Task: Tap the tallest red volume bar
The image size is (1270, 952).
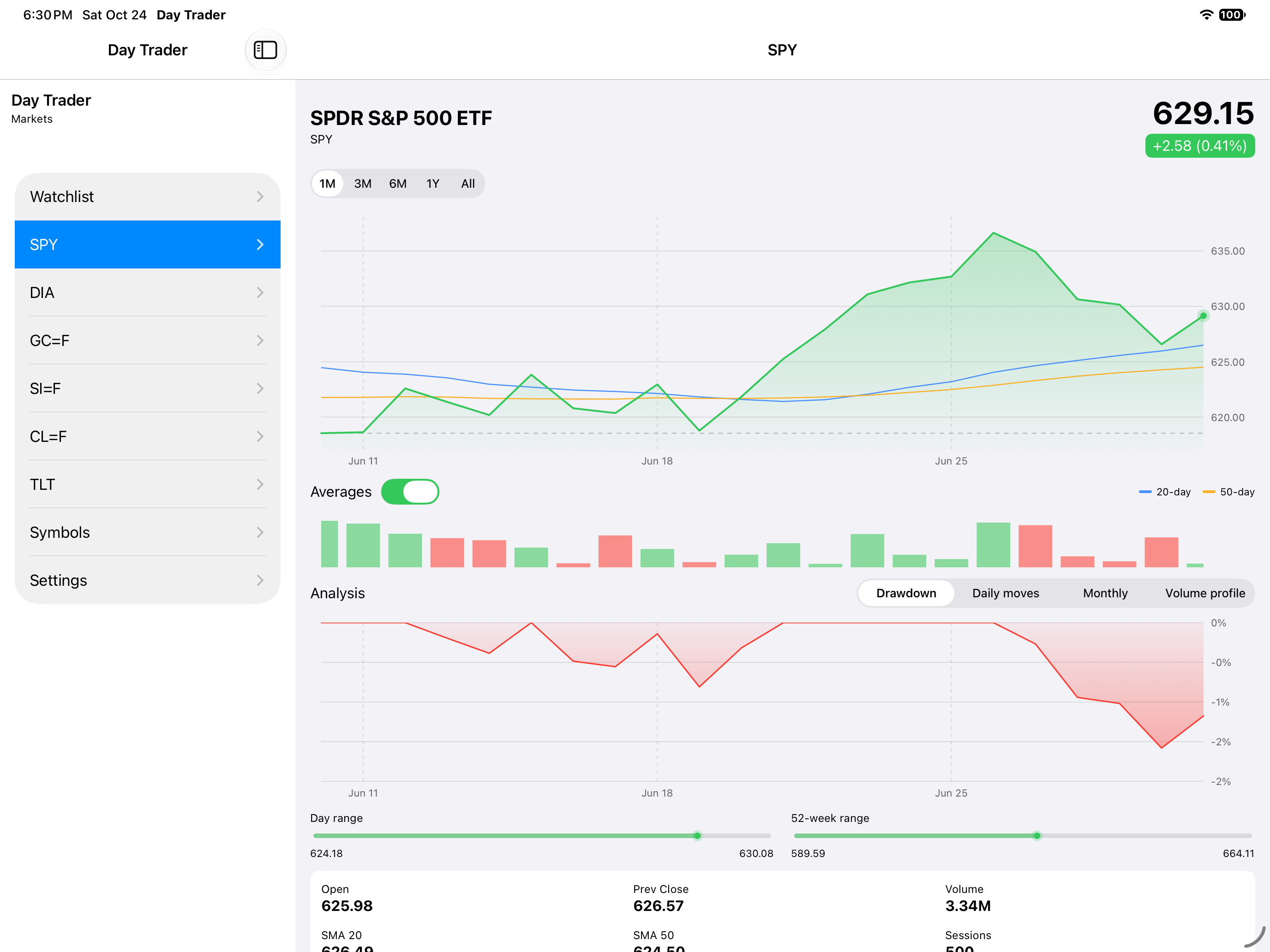Action: (1035, 546)
